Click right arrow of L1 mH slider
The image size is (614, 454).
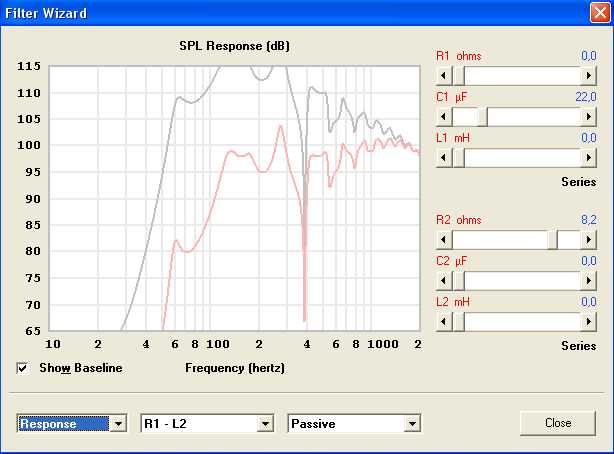click(x=587, y=157)
